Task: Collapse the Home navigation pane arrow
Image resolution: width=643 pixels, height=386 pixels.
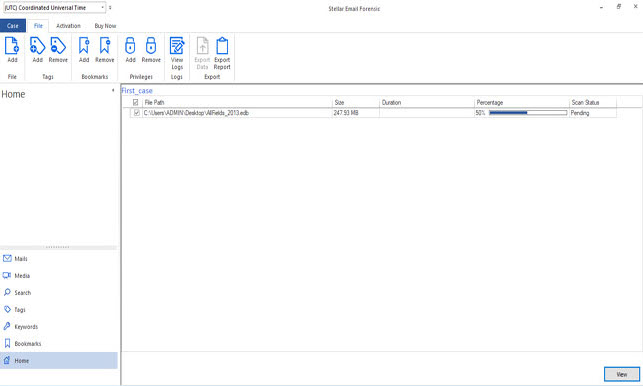Action: coord(113,90)
